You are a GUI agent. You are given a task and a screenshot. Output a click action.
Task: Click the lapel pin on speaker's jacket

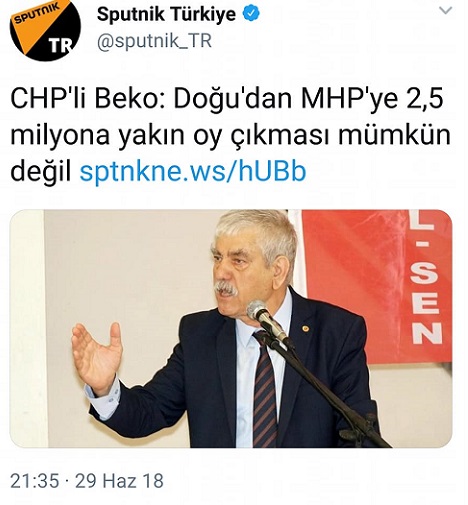pos(305,329)
